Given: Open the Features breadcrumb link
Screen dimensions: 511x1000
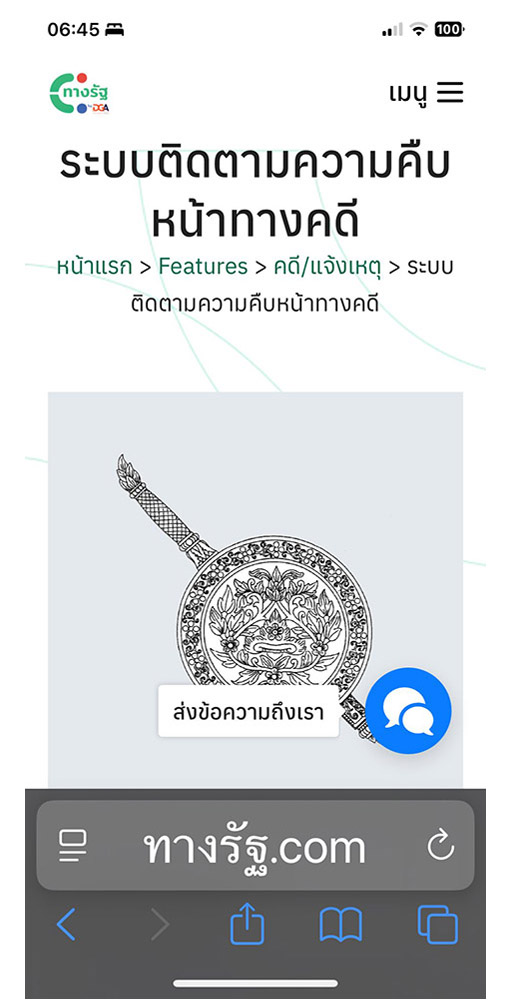Looking at the screenshot, I should pyautogui.click(x=203, y=267).
